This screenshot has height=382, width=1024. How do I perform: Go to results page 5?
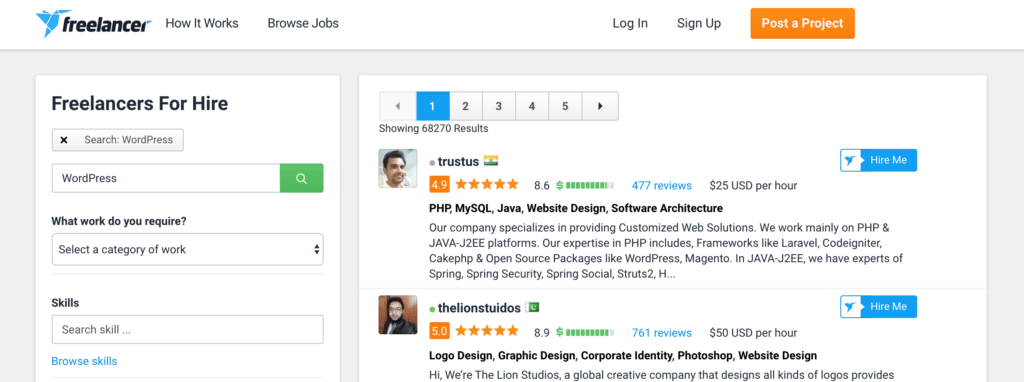[565, 106]
